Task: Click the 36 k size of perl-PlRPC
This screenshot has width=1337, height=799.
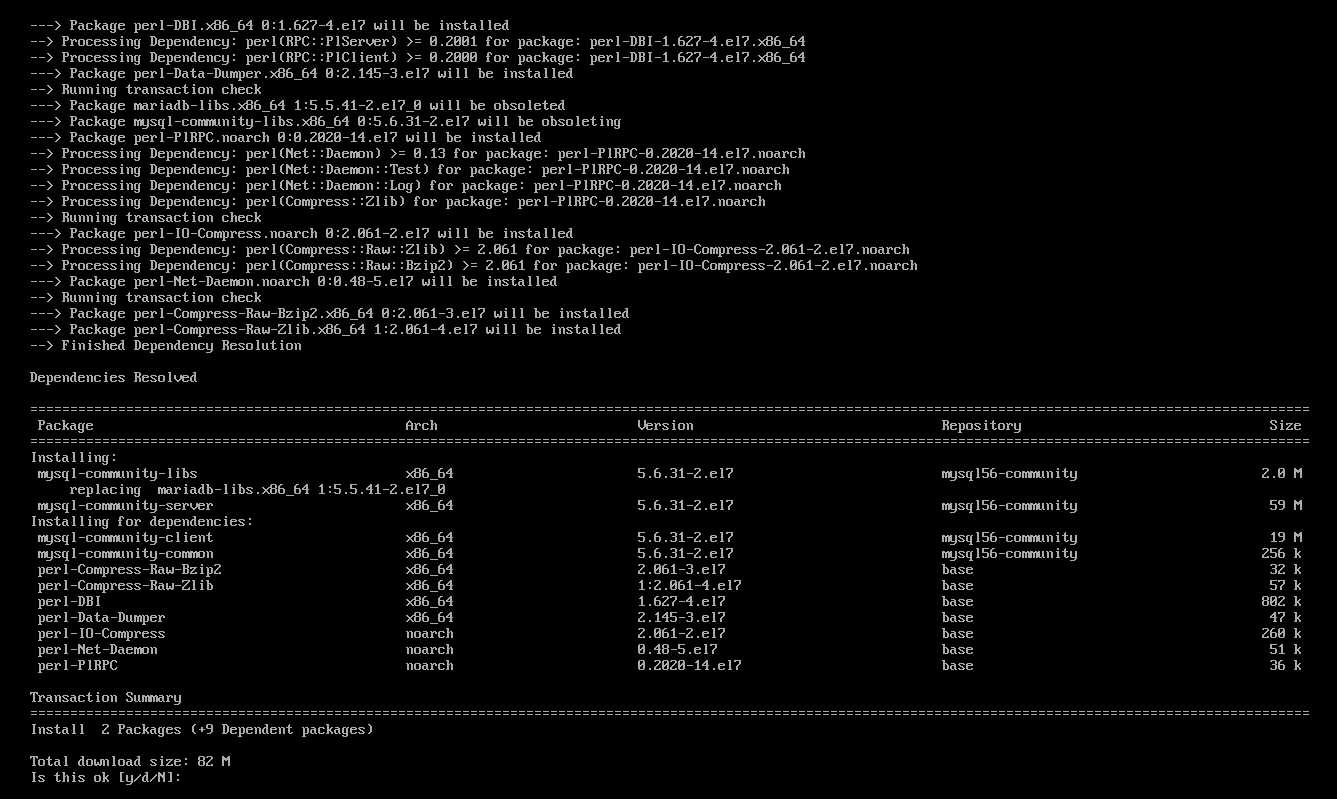Action: click(x=1286, y=665)
